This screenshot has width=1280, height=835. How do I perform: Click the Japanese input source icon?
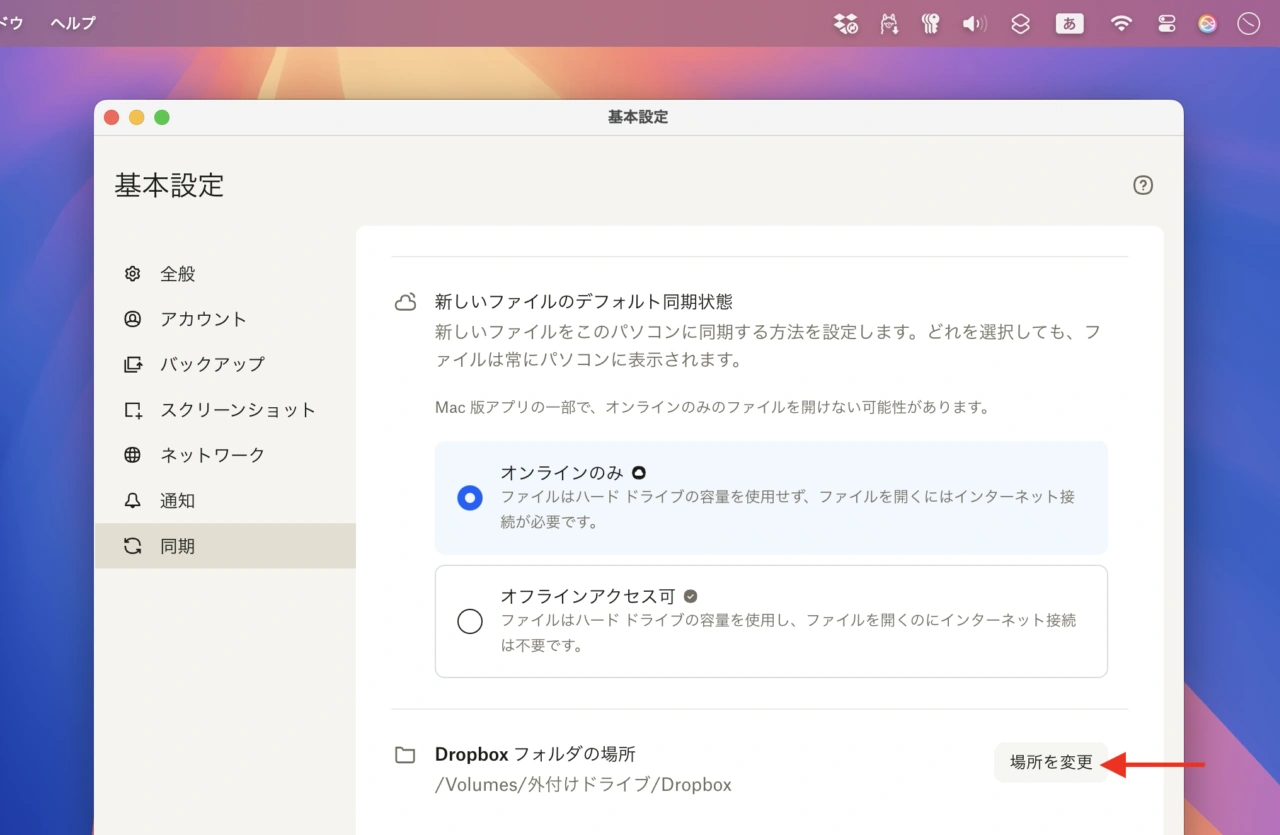click(1069, 24)
